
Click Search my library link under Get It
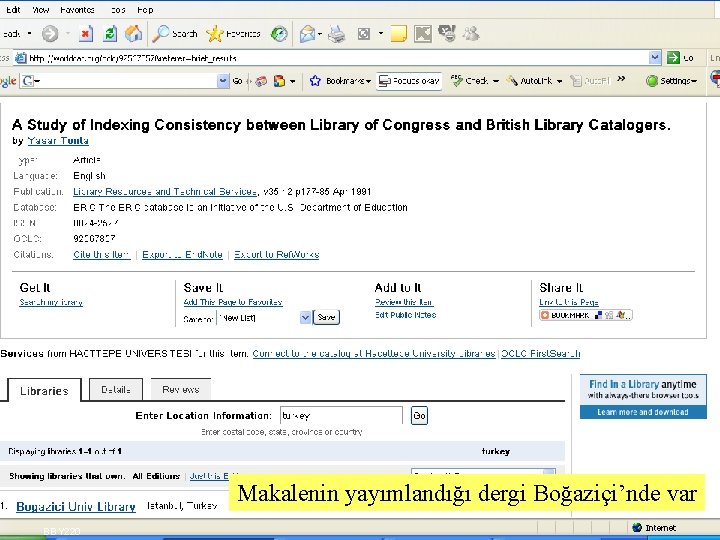click(51, 302)
